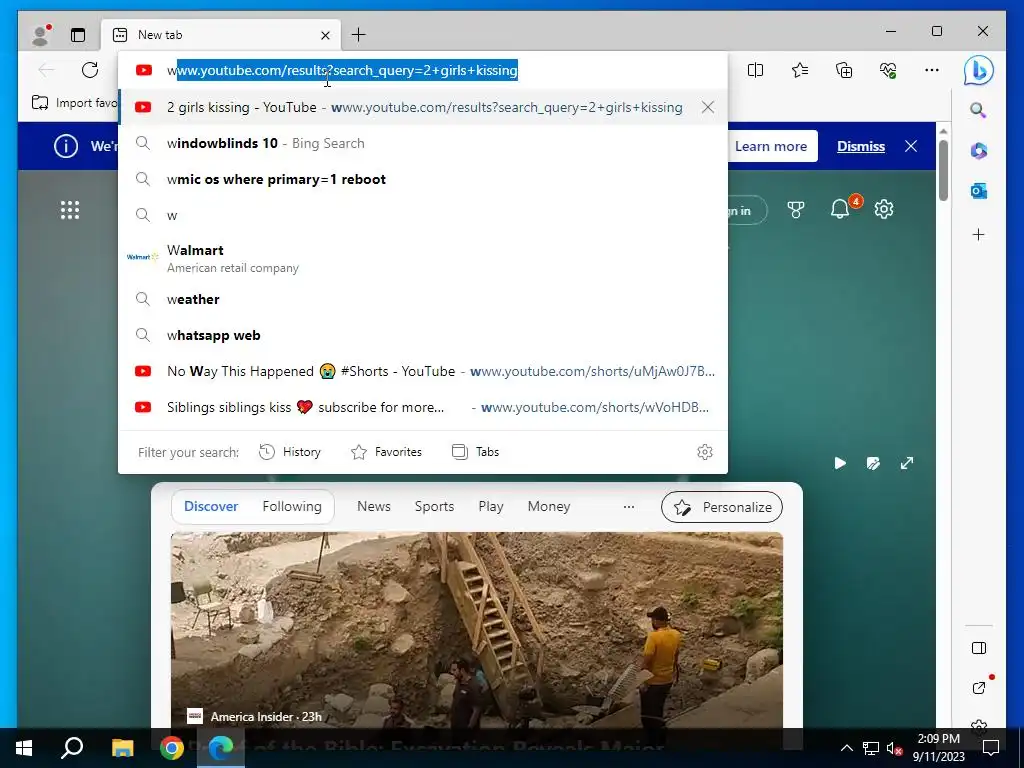The image size is (1024, 768).
Task: Click the Personalize button
Action: pyautogui.click(x=722, y=507)
